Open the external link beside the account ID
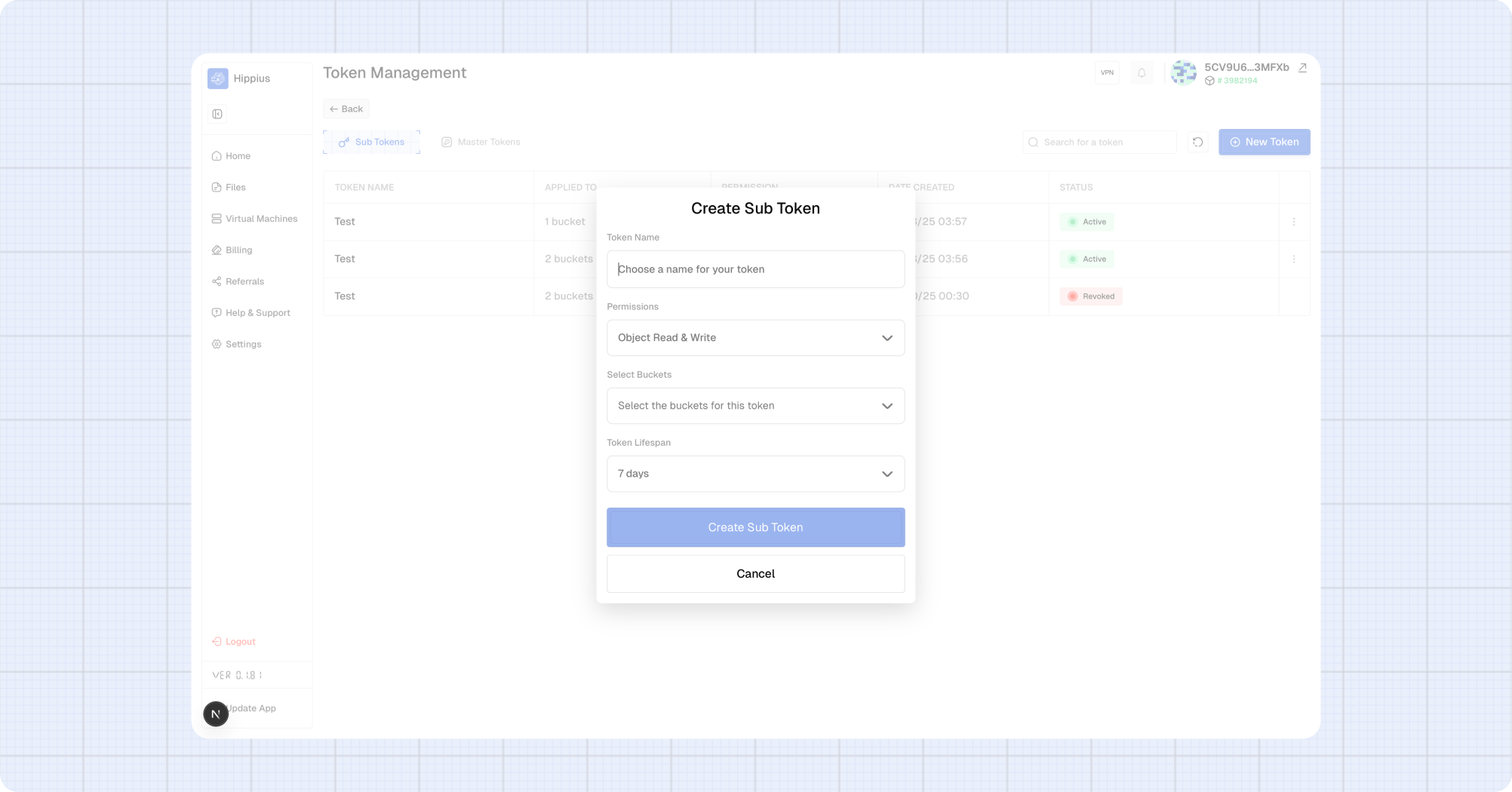The height and width of the screenshot is (792, 1512). [1303, 67]
